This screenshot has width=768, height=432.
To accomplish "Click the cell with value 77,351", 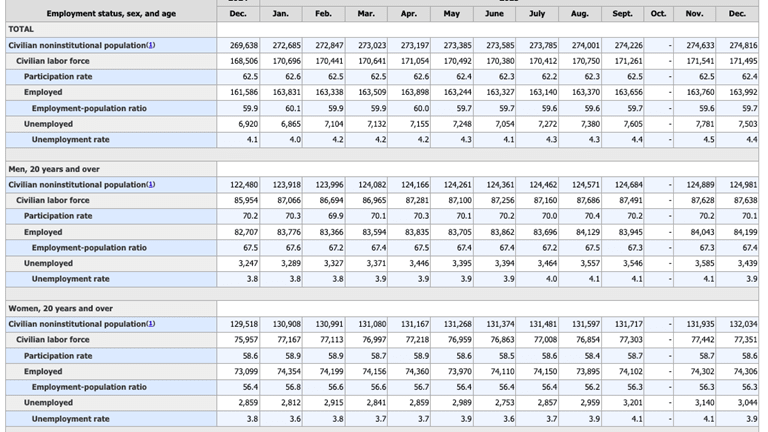I will pyautogui.click(x=737, y=340).
